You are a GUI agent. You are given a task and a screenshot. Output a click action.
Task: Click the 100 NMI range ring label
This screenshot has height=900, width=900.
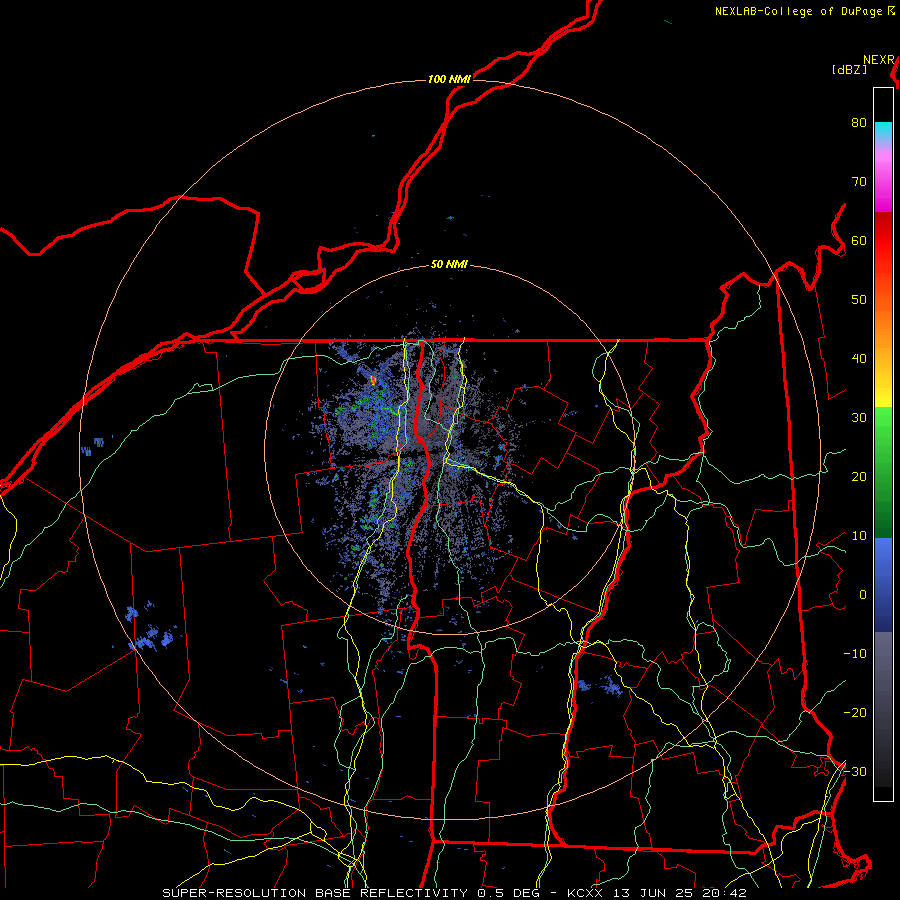pos(449,79)
